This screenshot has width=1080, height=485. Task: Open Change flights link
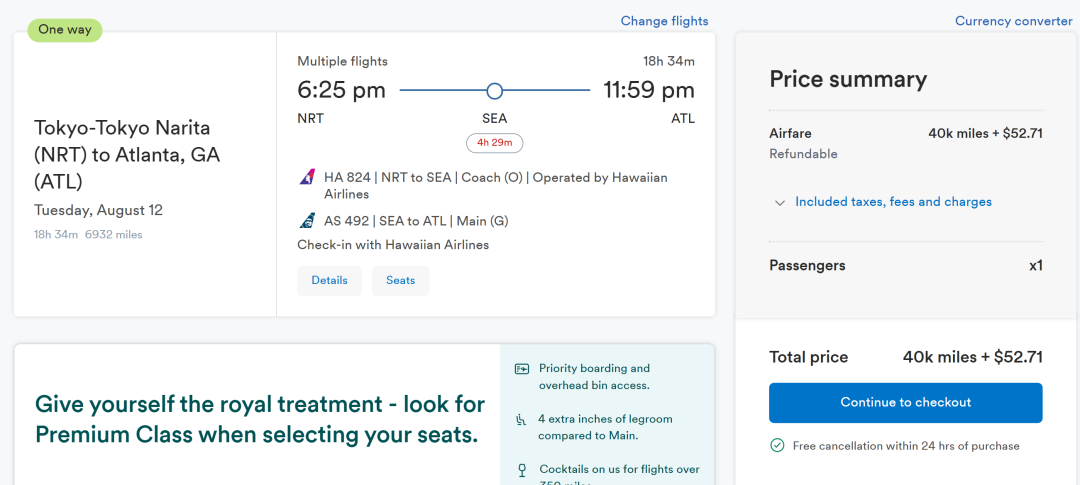pos(664,21)
